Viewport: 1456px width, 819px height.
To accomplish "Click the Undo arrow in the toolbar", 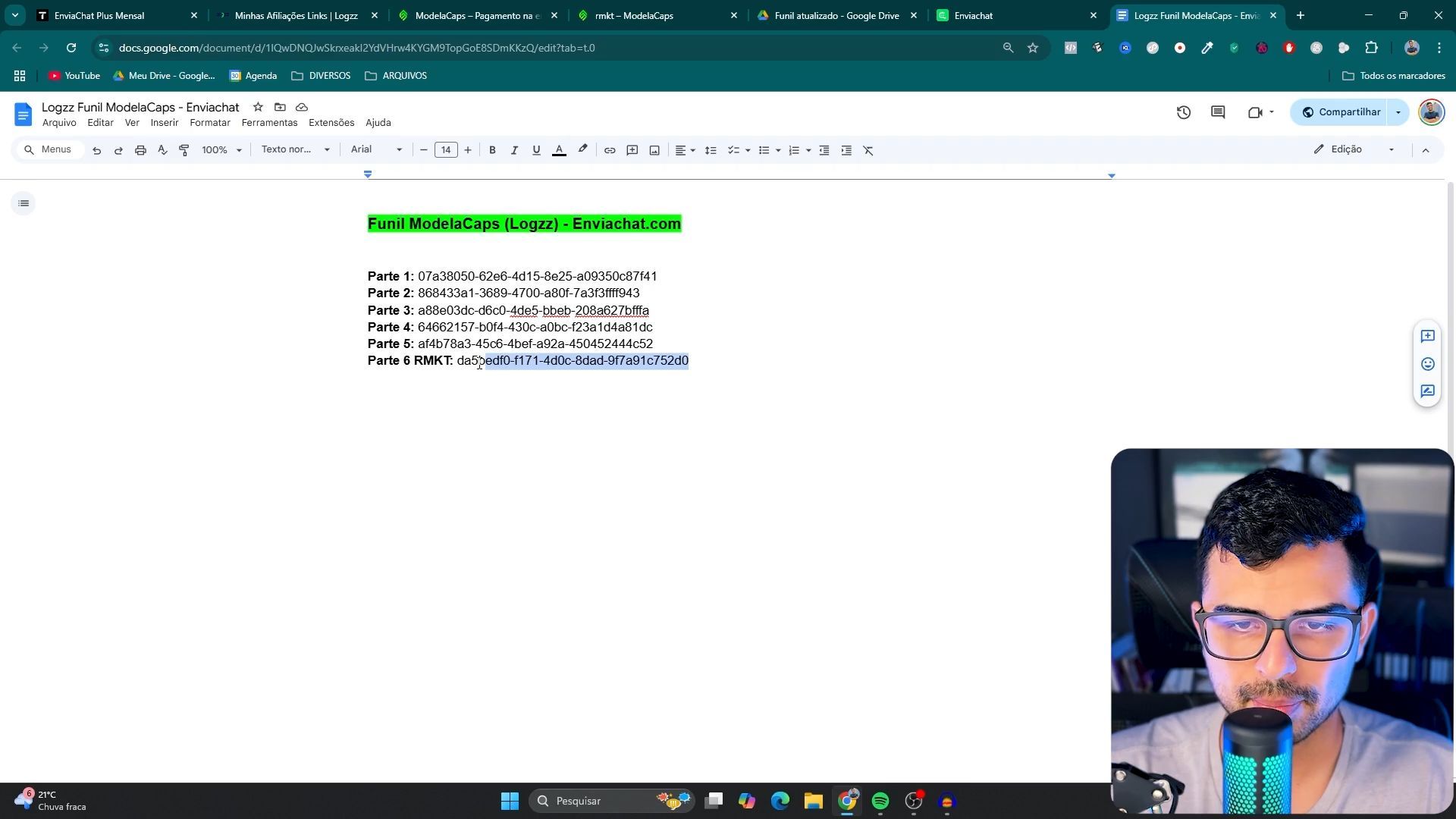I will 96,150.
